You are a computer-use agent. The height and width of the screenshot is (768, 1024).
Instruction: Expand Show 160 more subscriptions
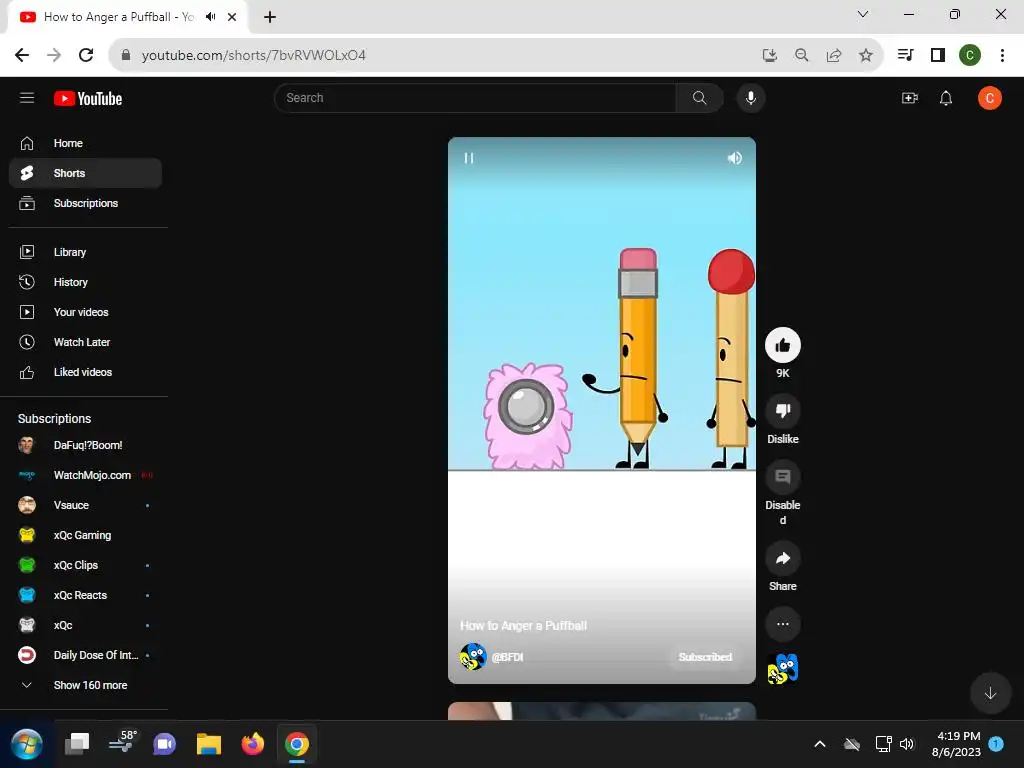[86, 685]
